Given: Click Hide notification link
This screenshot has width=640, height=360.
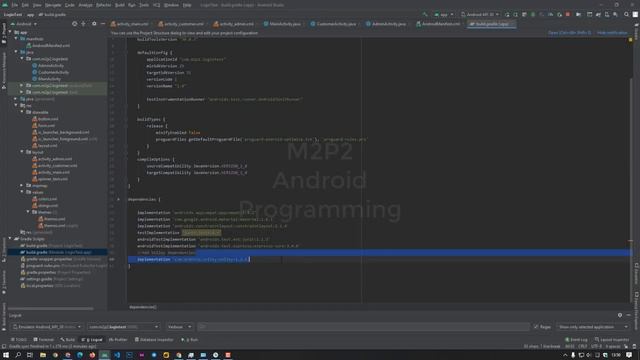Looking at the screenshot, I should 612,33.
